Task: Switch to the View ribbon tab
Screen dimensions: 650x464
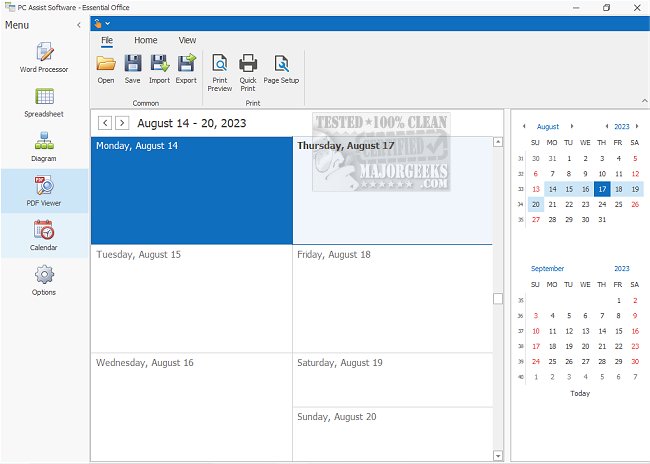Action: coord(187,40)
